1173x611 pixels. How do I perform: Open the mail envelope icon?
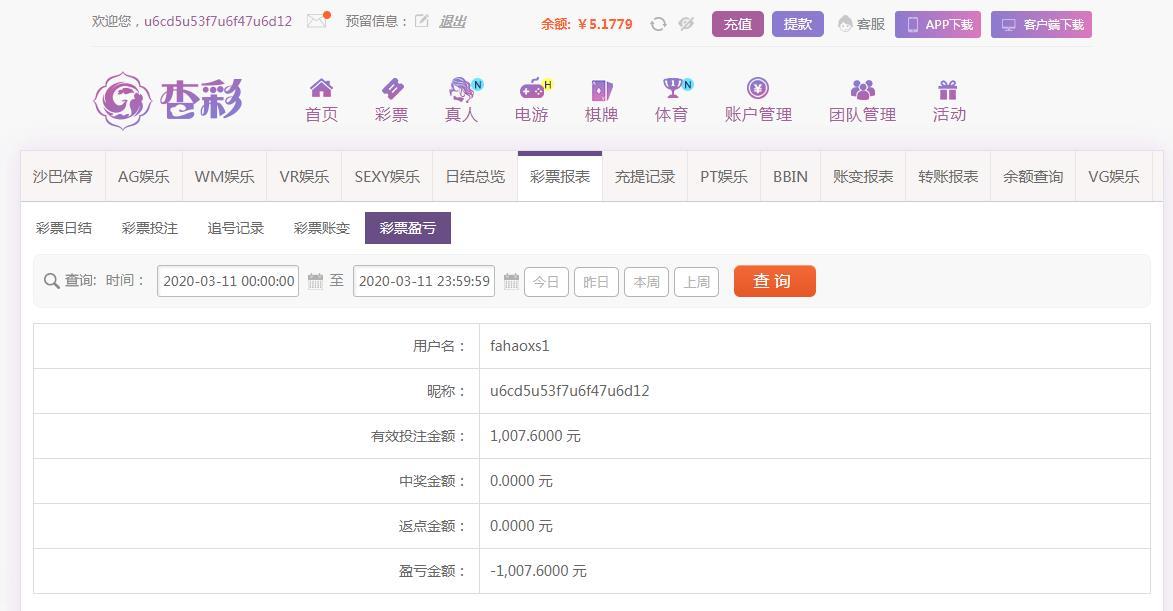tap(317, 21)
